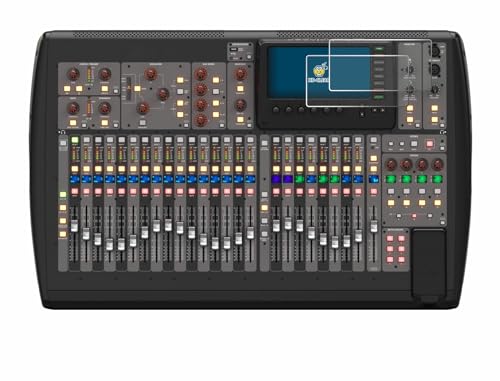Image resolution: width=500 pixels, height=381 pixels.
Task: Select the unlit grey bank button in Bus Sends
Action: coord(216,91)
